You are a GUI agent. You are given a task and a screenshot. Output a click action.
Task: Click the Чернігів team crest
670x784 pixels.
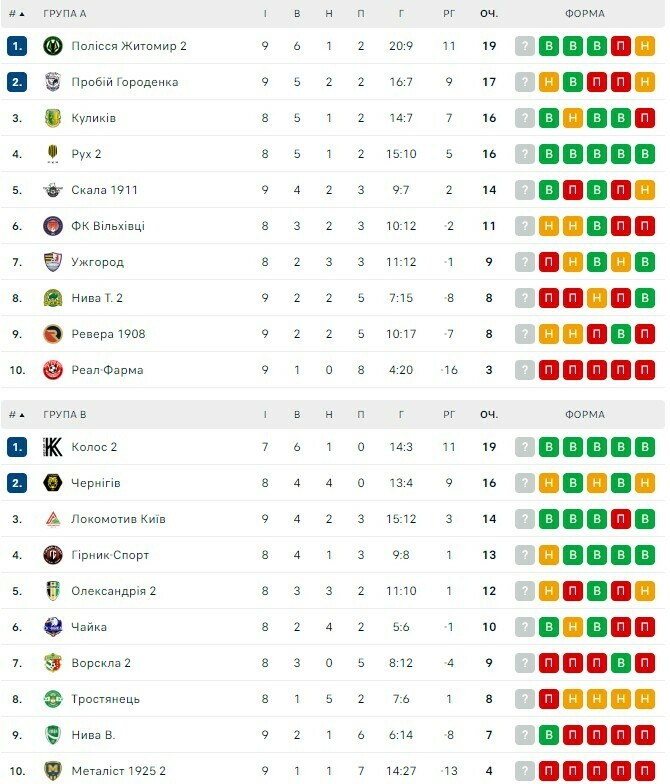pos(53,483)
